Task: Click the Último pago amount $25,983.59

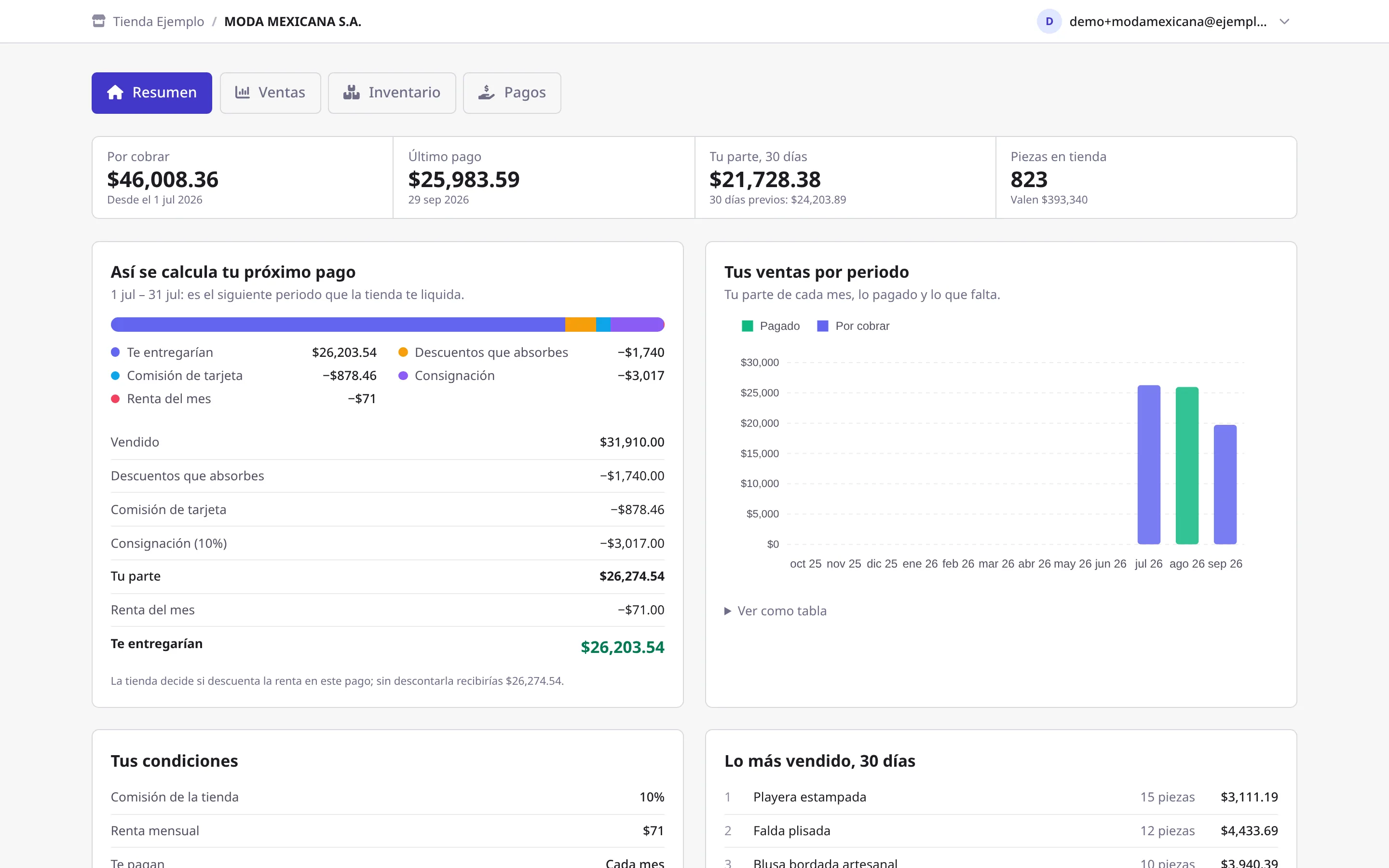Action: click(464, 180)
